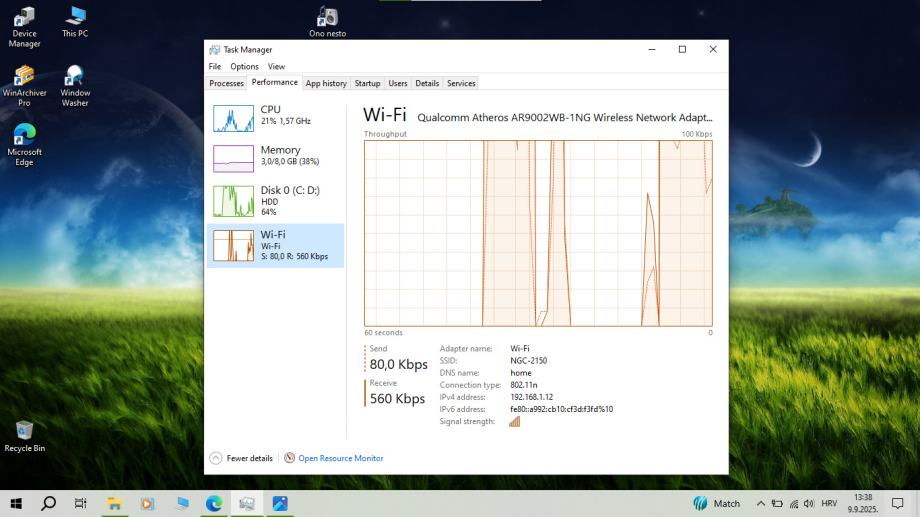
Task: Select the Wi-Fi entry in the sidebar
Action: coord(275,245)
